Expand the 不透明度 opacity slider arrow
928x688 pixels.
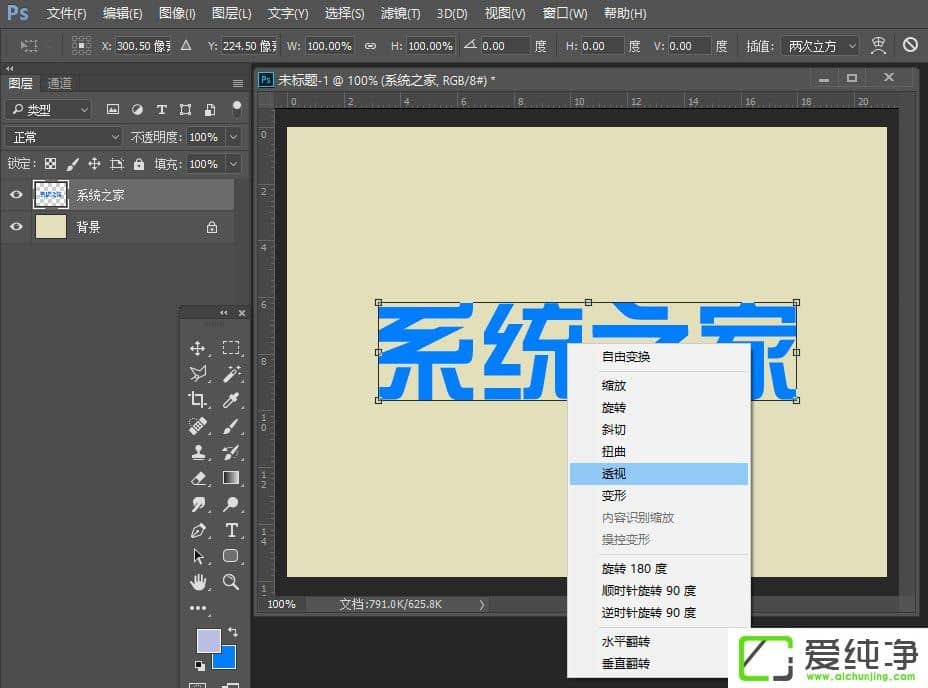click(x=233, y=137)
